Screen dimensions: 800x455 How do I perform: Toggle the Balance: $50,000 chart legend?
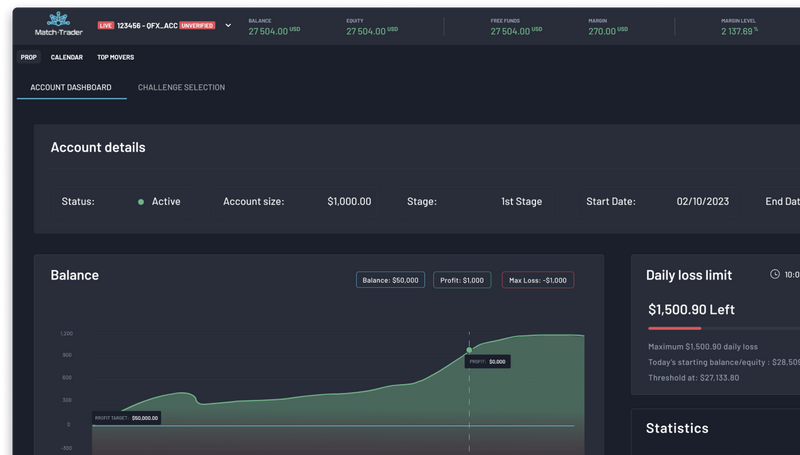tap(390, 281)
